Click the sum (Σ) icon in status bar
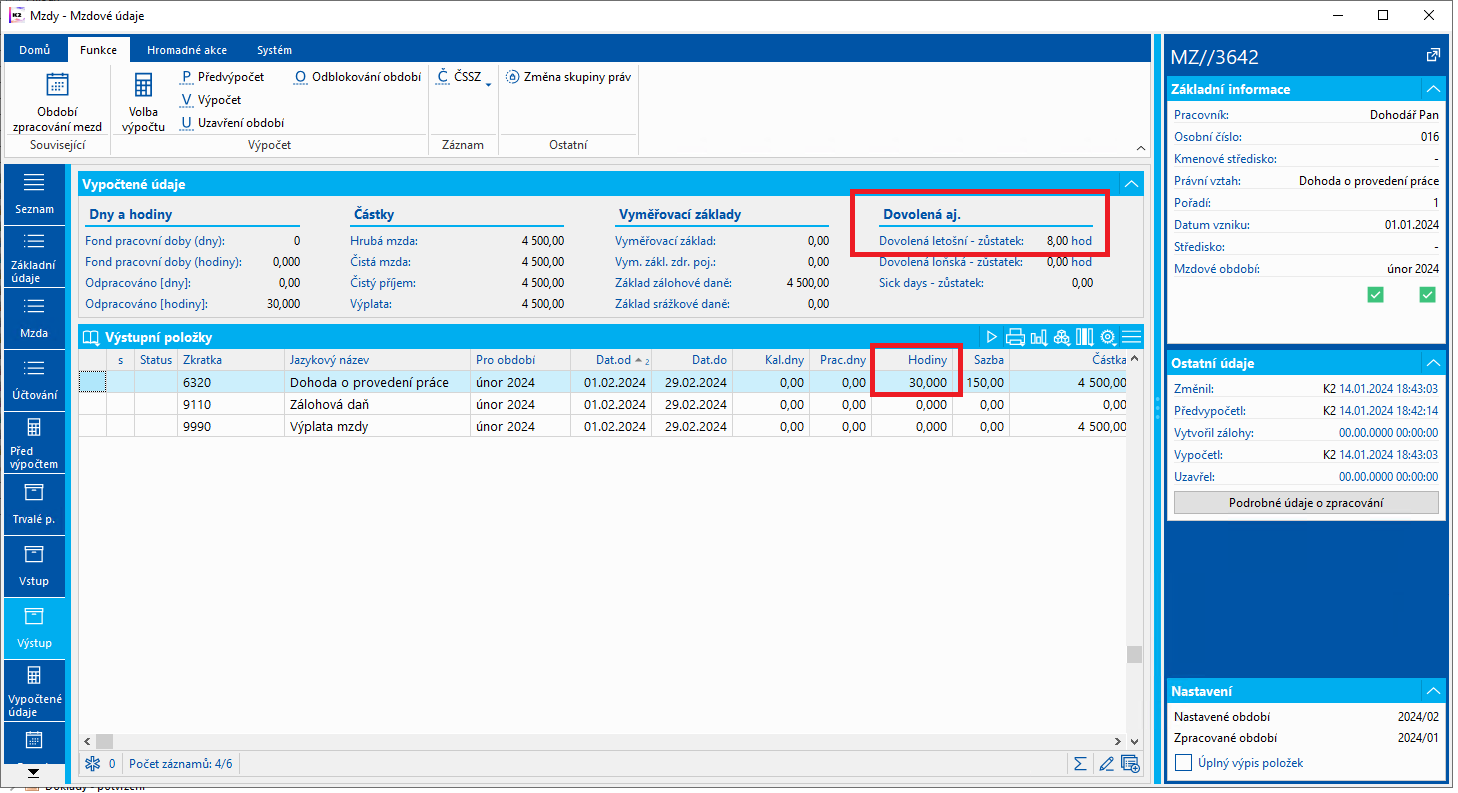 click(1080, 764)
